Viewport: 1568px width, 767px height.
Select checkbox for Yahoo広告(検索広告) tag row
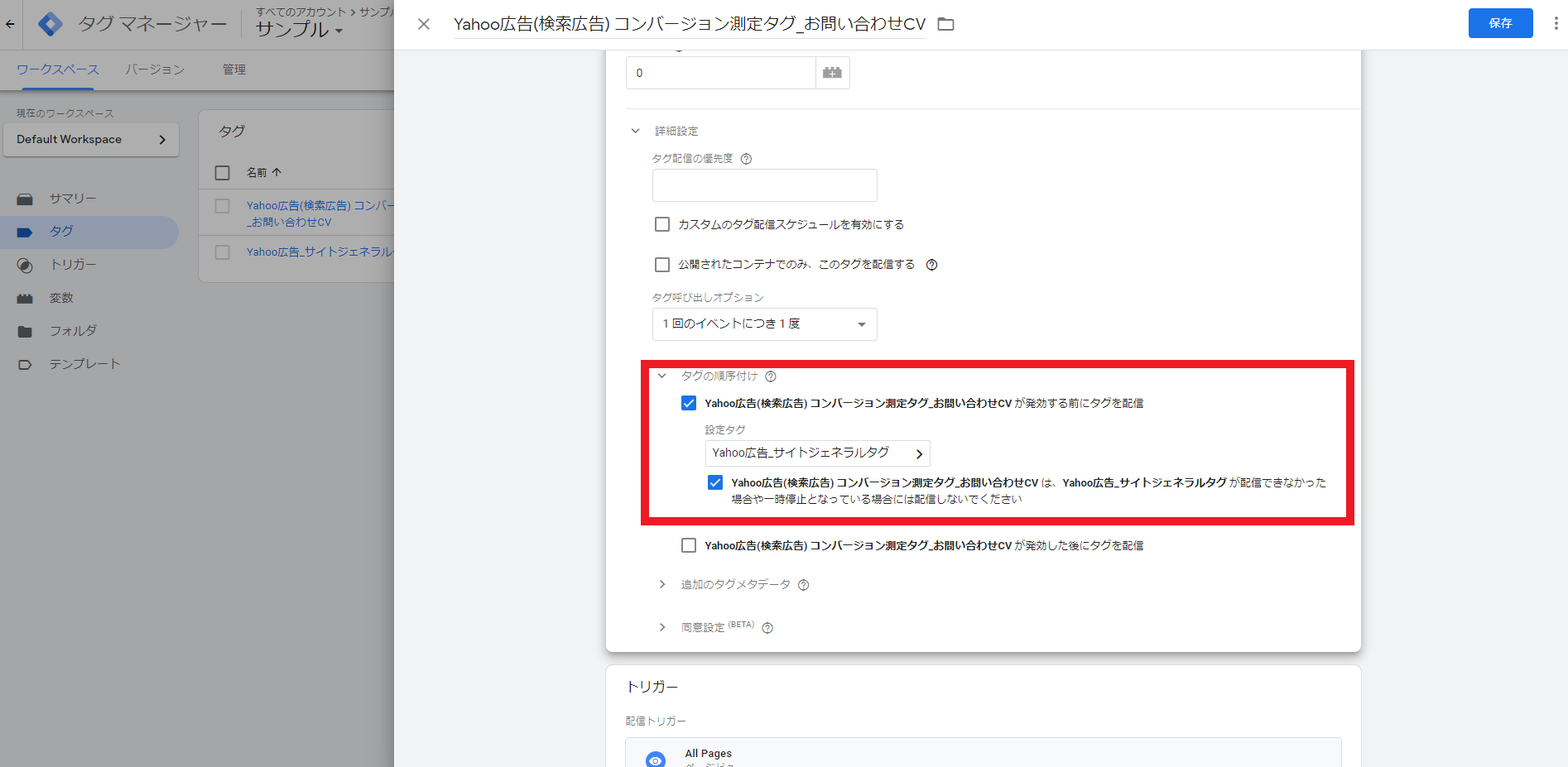[x=222, y=206]
